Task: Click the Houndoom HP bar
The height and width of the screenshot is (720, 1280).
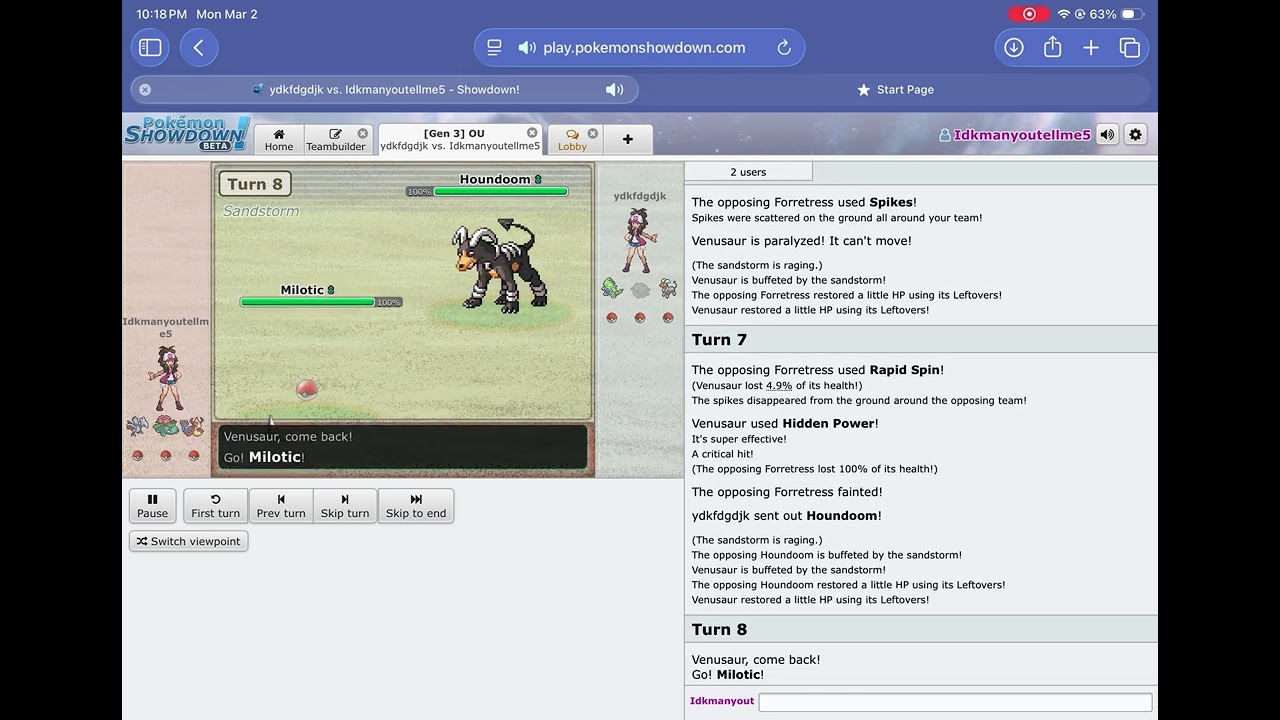Action: coord(500,191)
